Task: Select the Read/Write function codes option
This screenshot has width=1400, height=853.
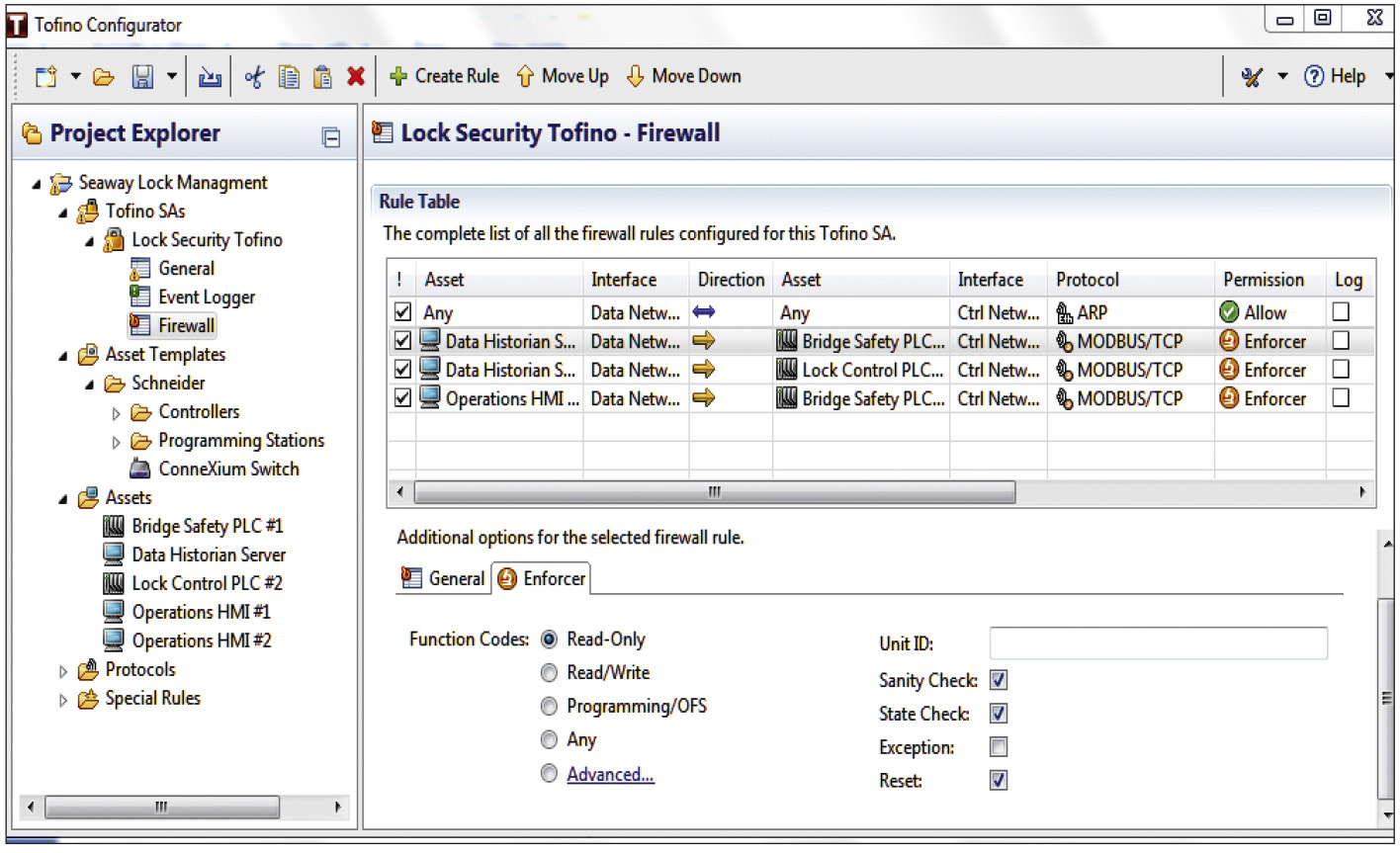Action: point(549,673)
